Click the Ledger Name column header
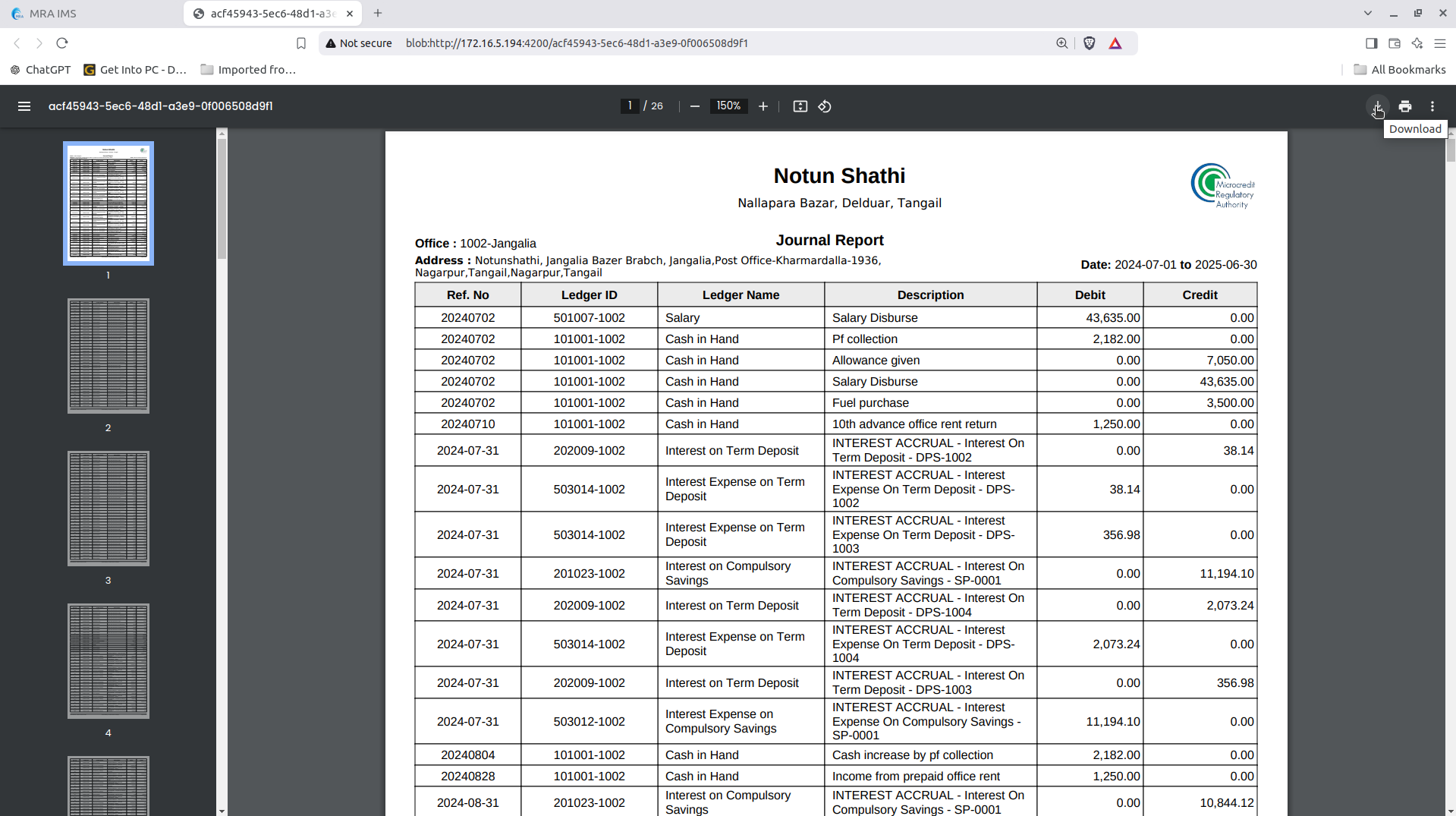Screen dimensions: 1456x816 coord(741,295)
